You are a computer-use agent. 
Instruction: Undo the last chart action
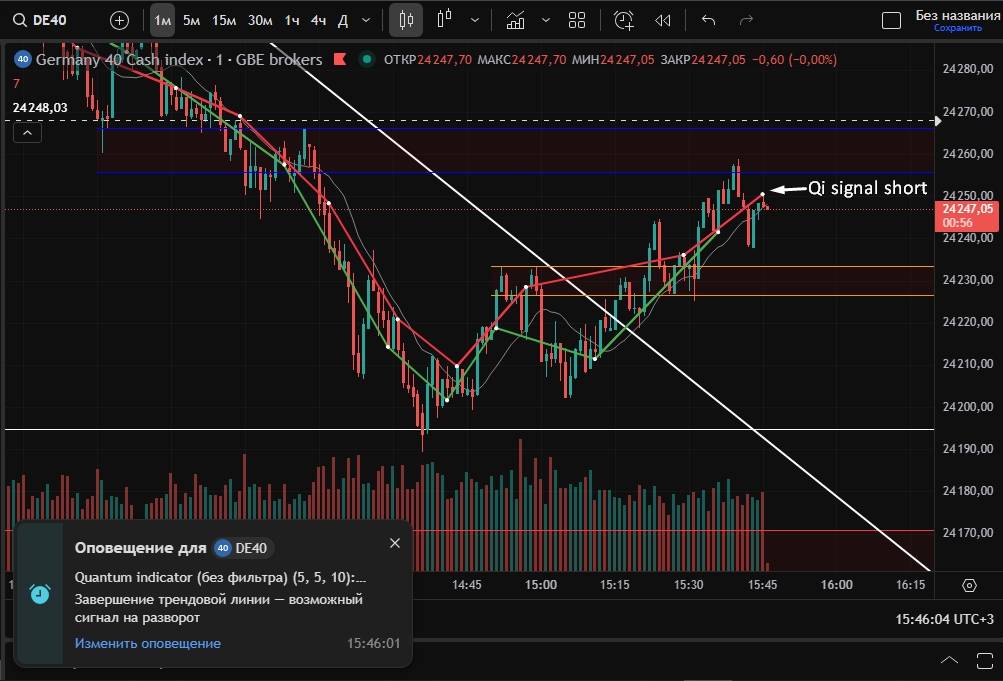pyautogui.click(x=709, y=20)
